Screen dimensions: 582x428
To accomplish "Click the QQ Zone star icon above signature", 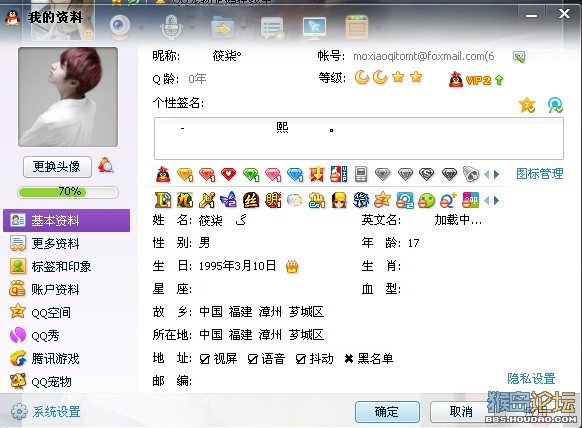I will [x=527, y=105].
